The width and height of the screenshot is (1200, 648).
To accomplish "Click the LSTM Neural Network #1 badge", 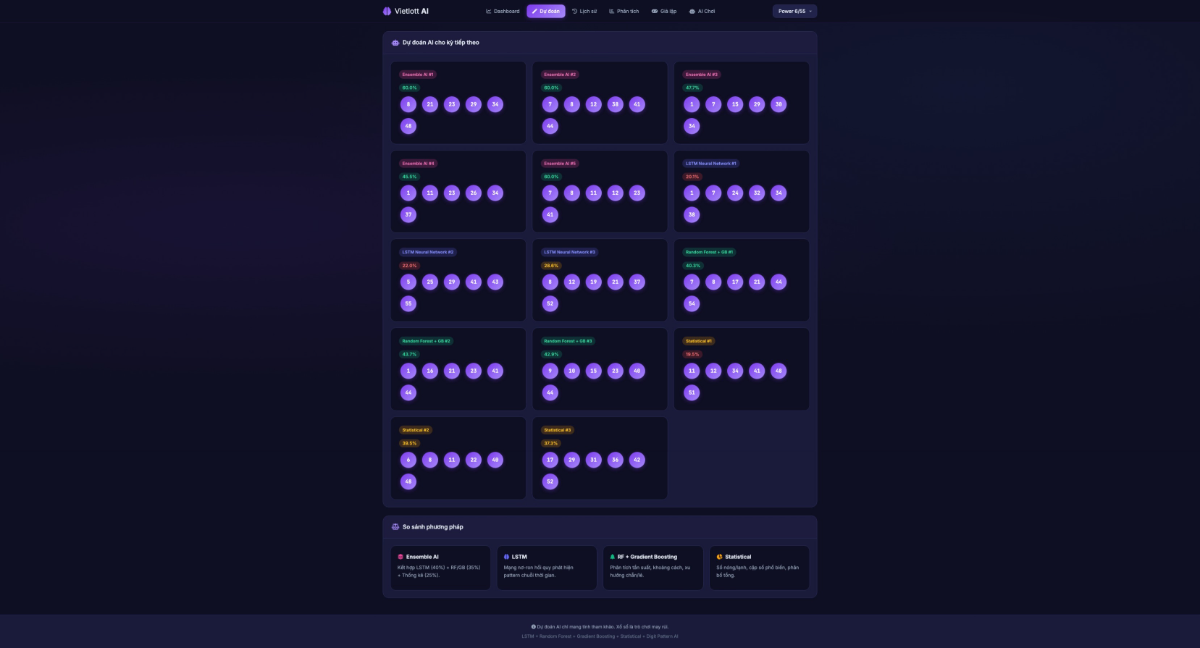I will pyautogui.click(x=711, y=163).
